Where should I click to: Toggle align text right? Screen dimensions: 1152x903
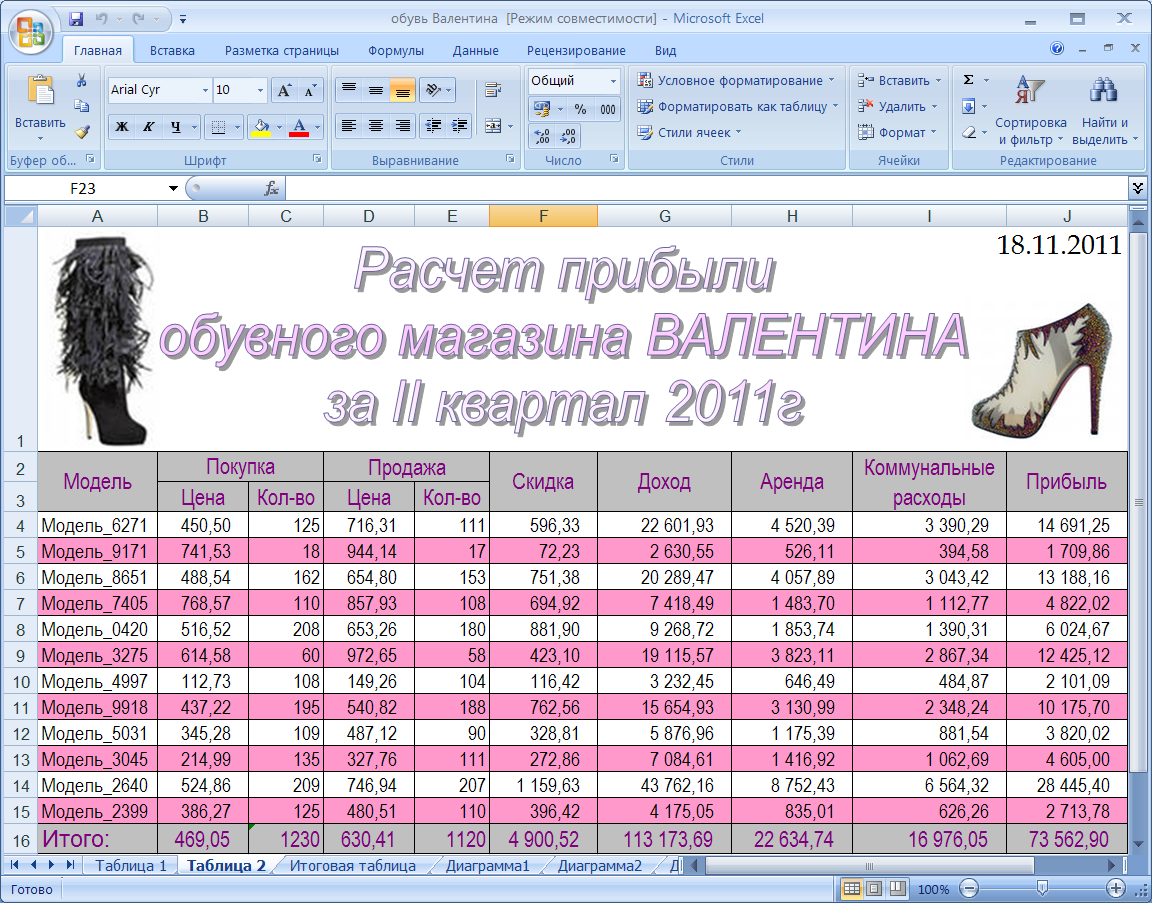pyautogui.click(x=402, y=126)
